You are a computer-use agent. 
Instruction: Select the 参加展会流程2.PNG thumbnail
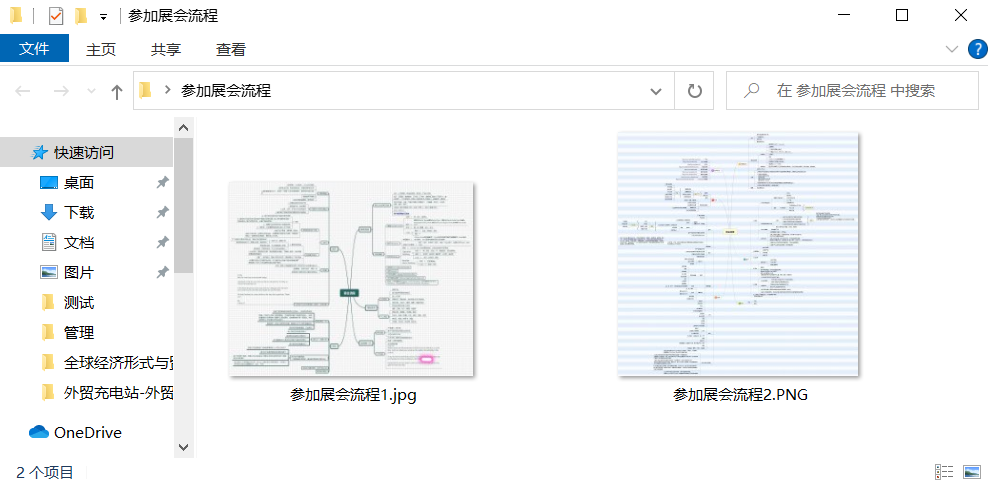(738, 254)
